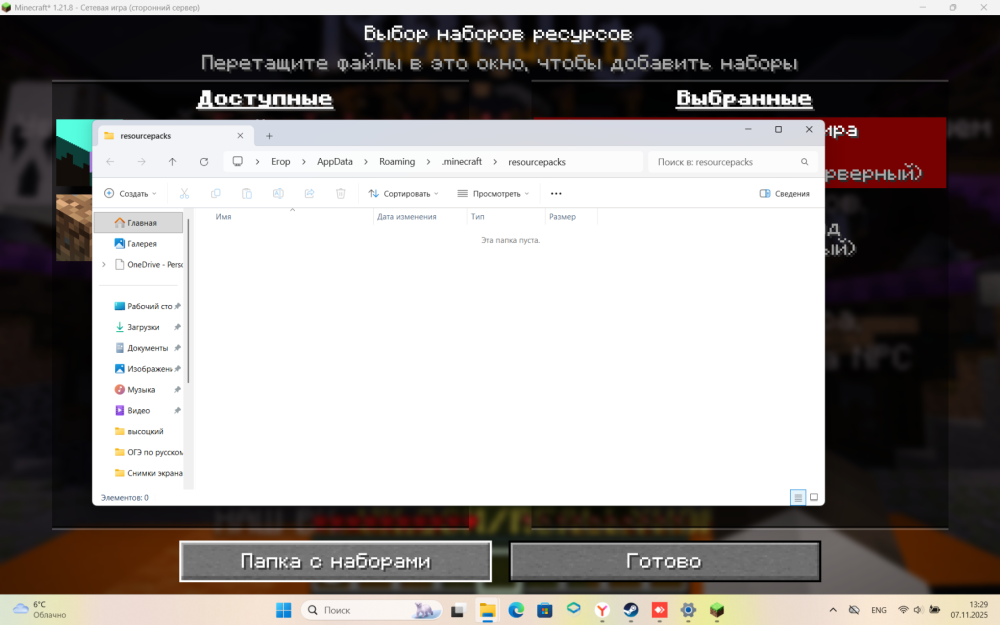This screenshot has width=1000, height=625.
Task: Toggle the Сведения details pane
Action: (784, 193)
